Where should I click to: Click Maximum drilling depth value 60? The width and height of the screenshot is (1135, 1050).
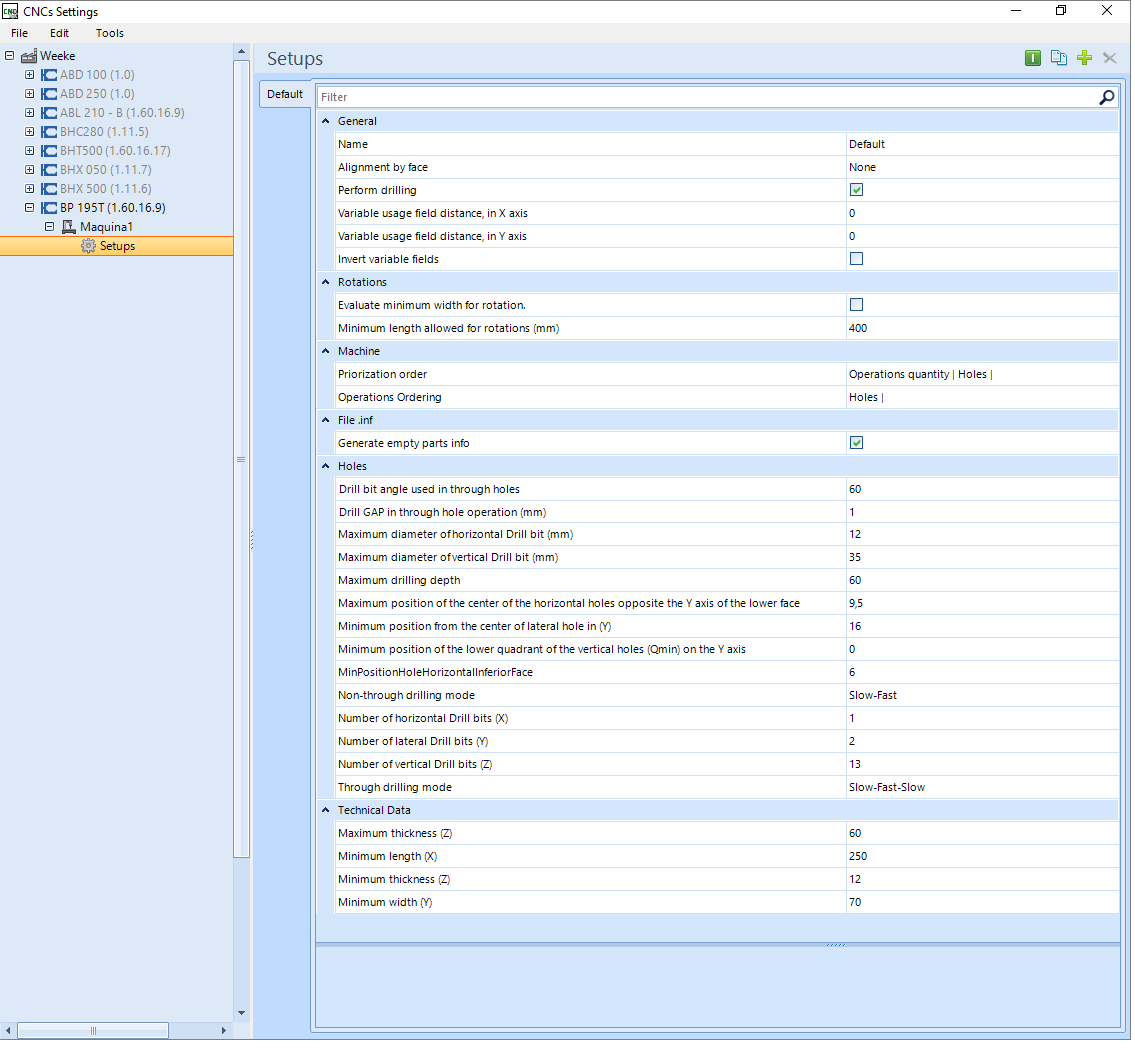[x=984, y=582]
